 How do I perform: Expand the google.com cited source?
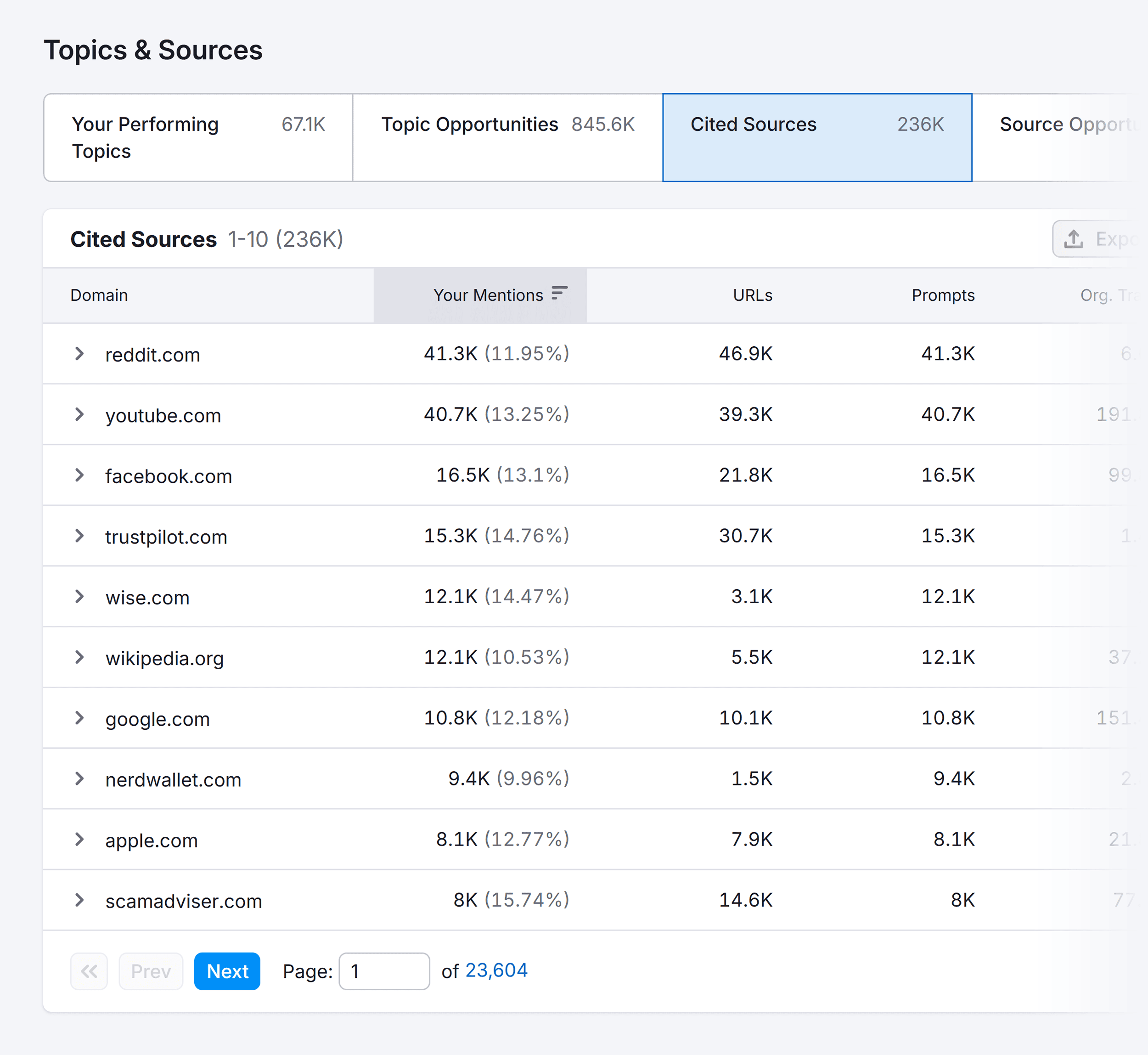click(79, 718)
